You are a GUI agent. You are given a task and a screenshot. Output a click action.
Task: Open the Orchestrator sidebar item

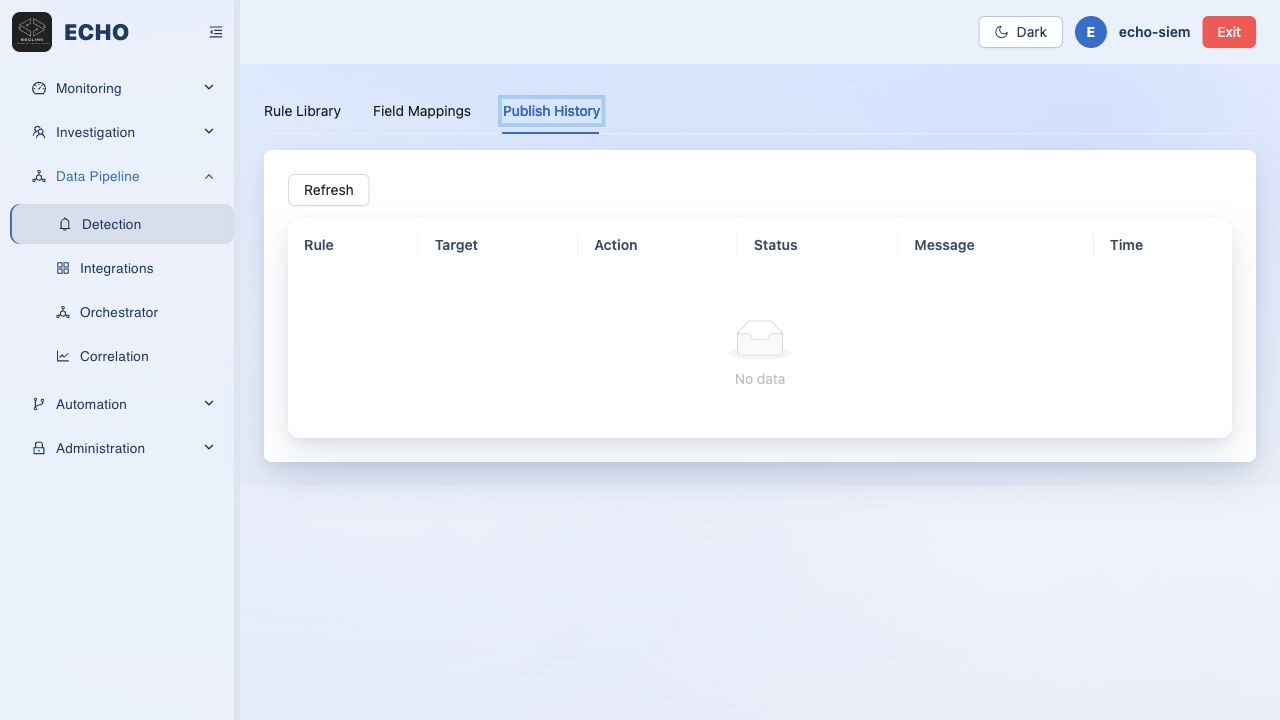pyautogui.click(x=122, y=312)
